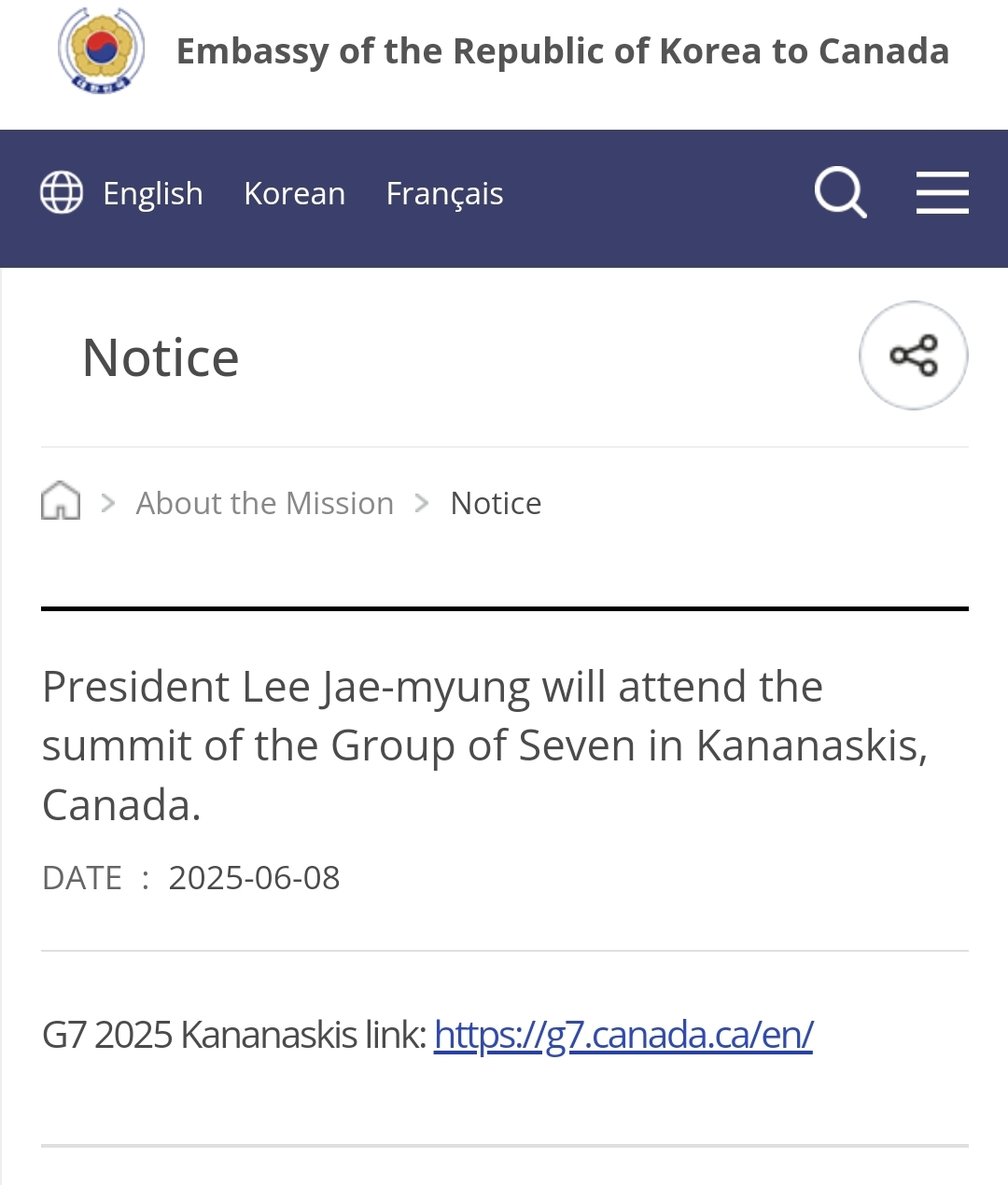
Task: Click the Notice breadcrumb item
Action: pos(496,504)
